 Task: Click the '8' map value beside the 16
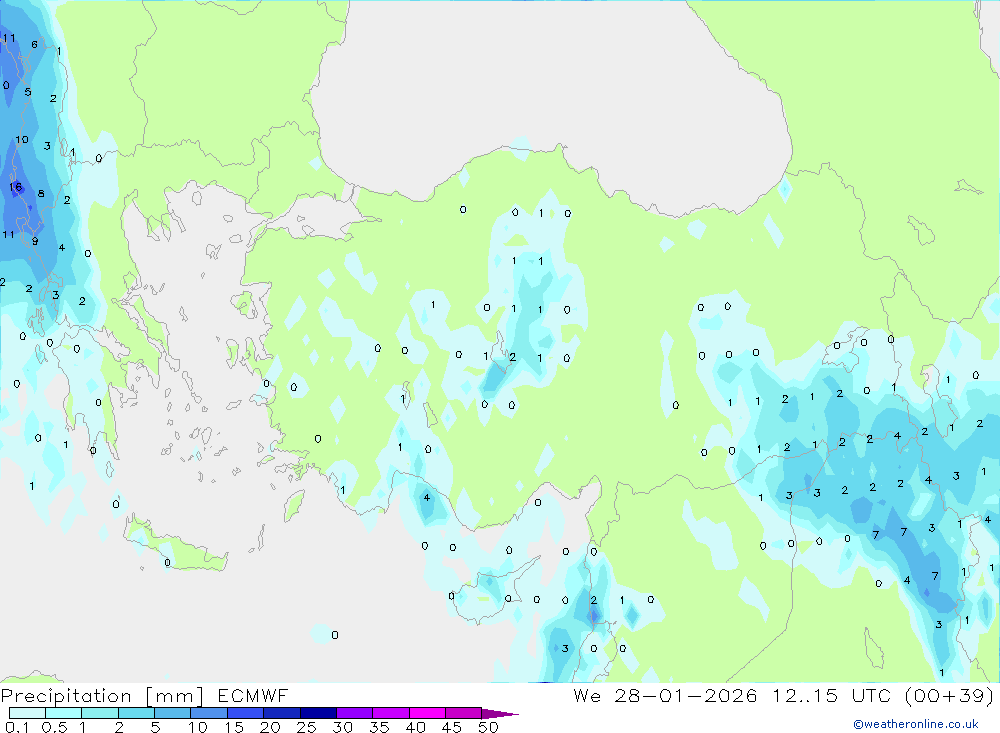tap(41, 193)
